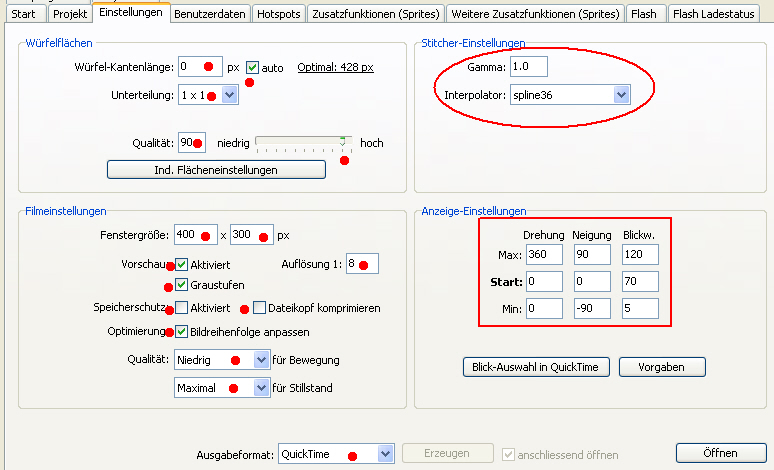Switch to Flash Ladestatus tab
Screen dimensions: 774x470
pos(714,14)
